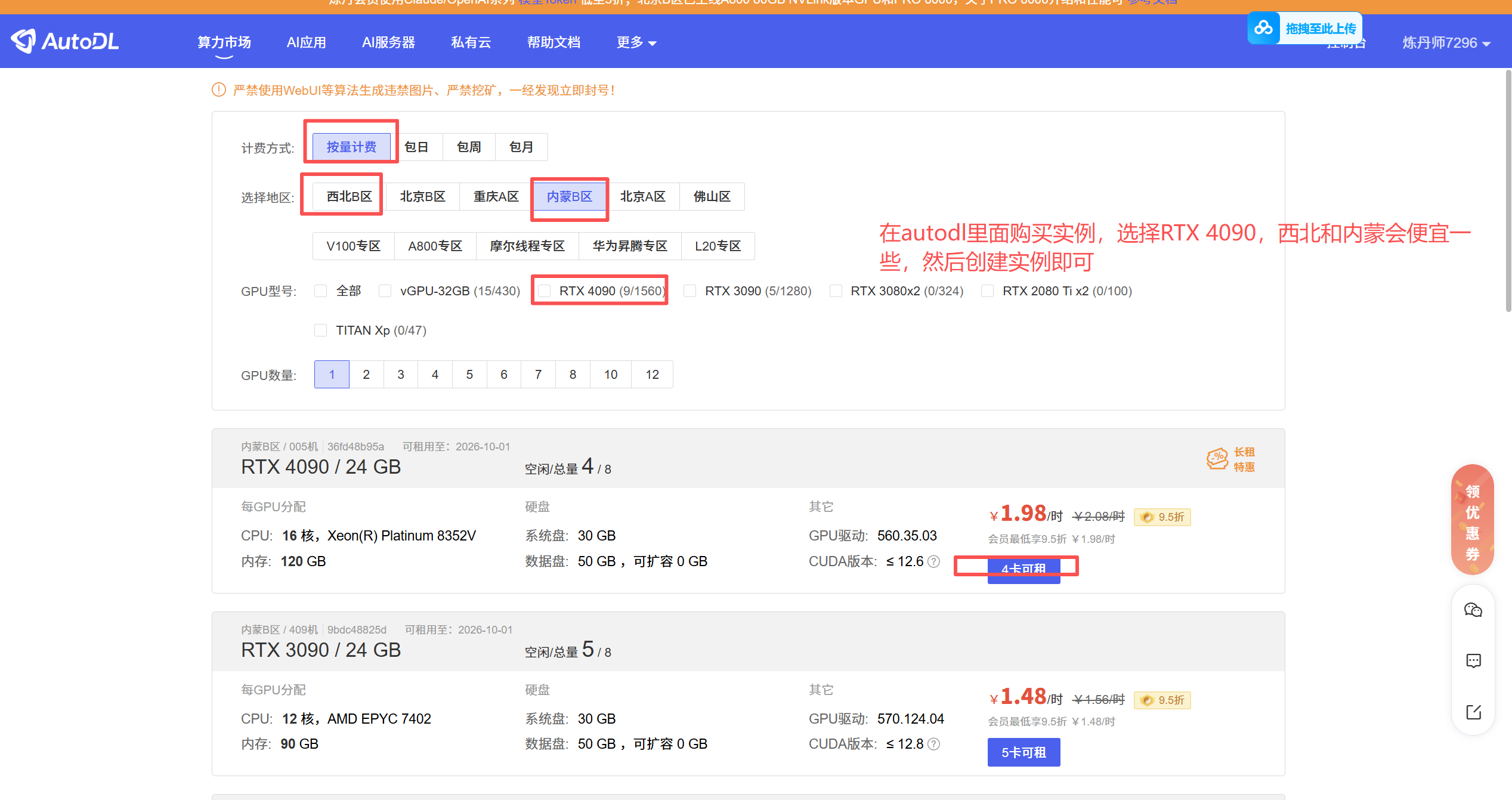Click the CUDA ≤ 12.8 help icon
This screenshot has height=800, width=1512.
pos(935,744)
